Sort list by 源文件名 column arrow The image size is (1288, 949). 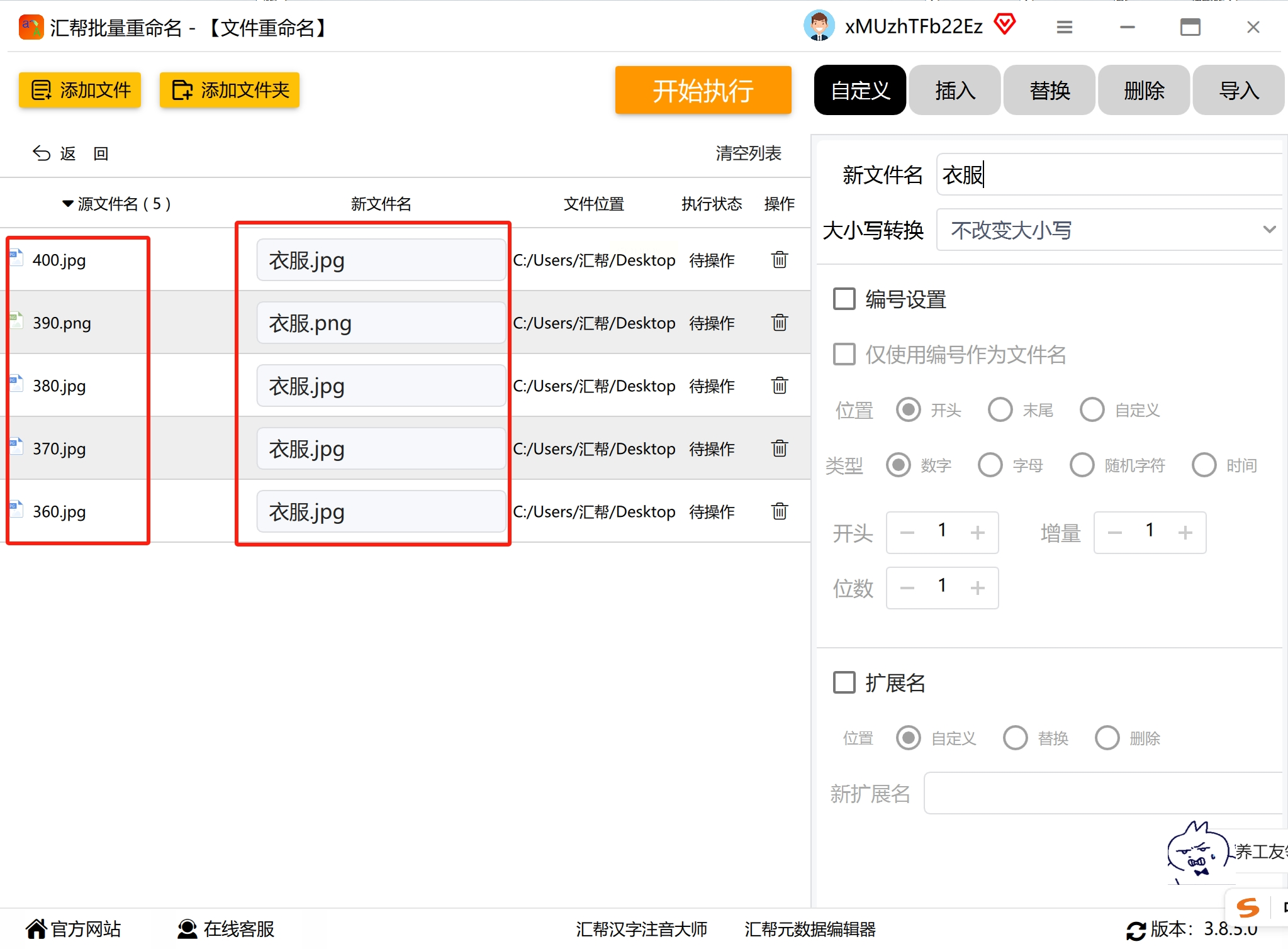pyautogui.click(x=68, y=204)
